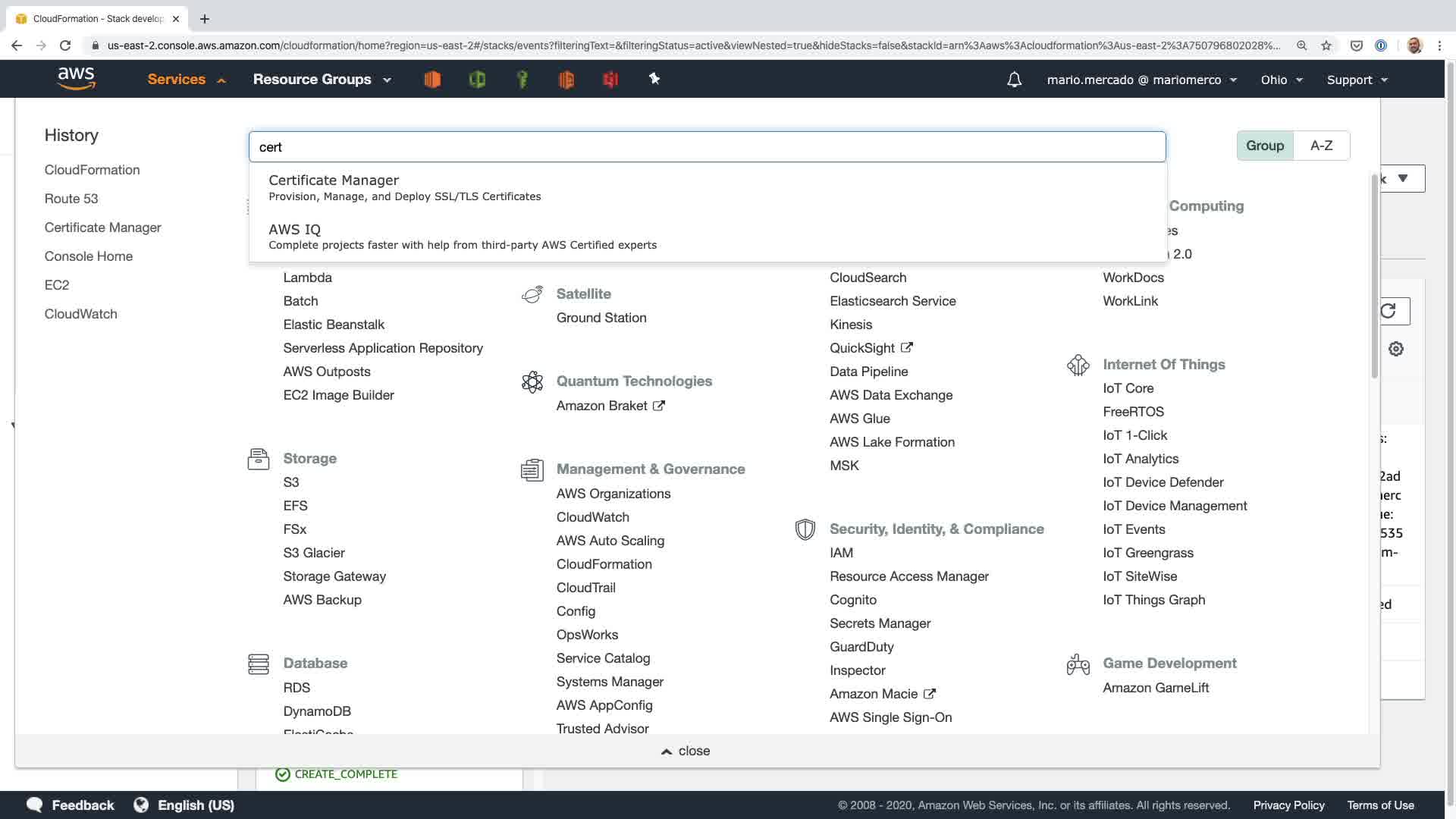Open Route 53 from History
1456x819 pixels.
(71, 199)
